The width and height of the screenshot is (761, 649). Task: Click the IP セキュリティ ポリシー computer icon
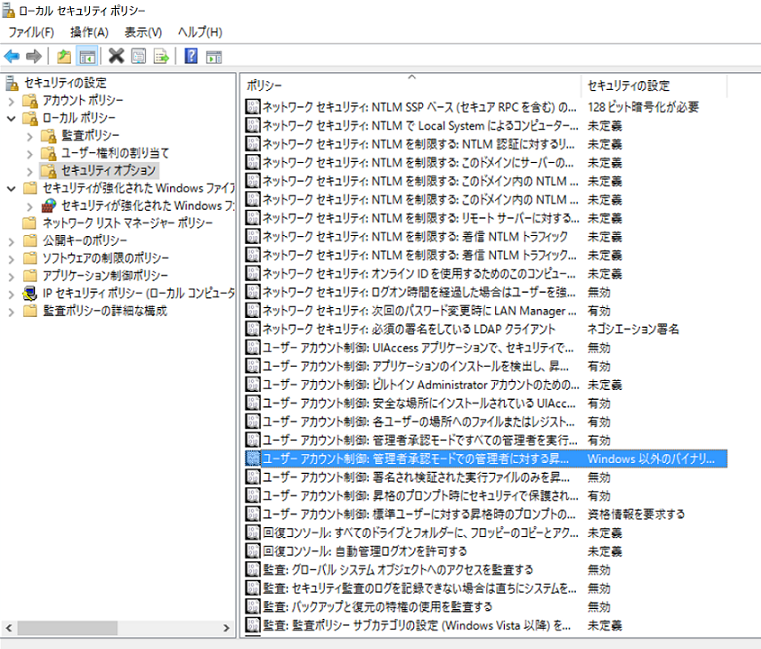30,293
